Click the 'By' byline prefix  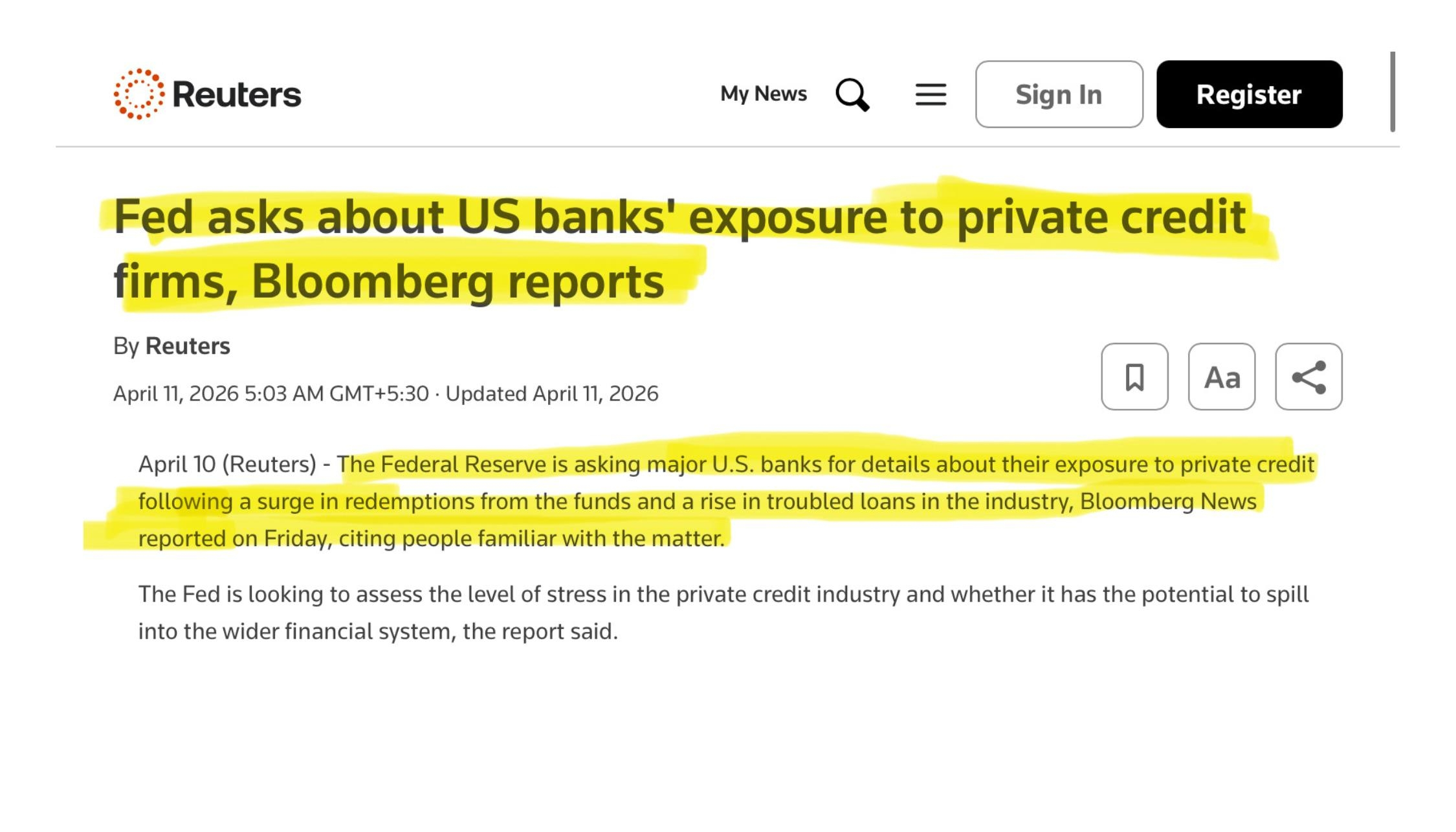click(126, 347)
